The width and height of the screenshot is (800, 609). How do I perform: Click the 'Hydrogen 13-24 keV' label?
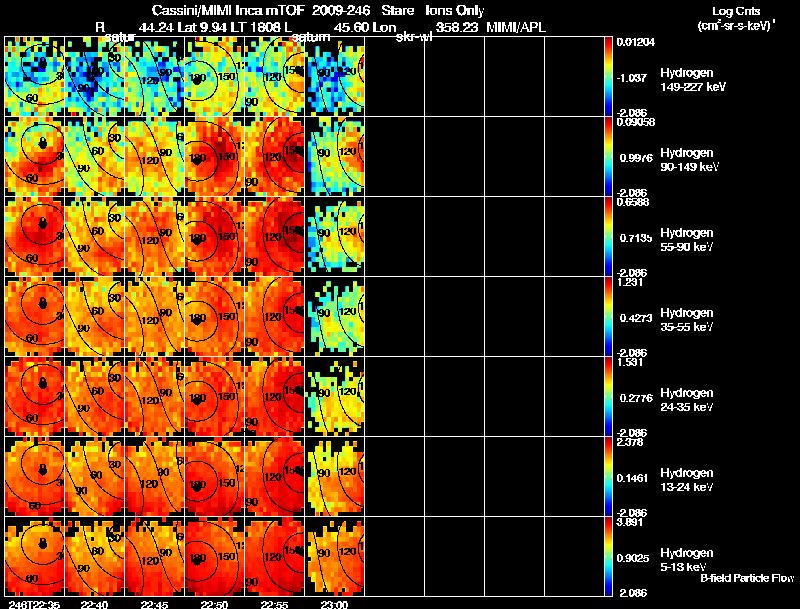687,480
